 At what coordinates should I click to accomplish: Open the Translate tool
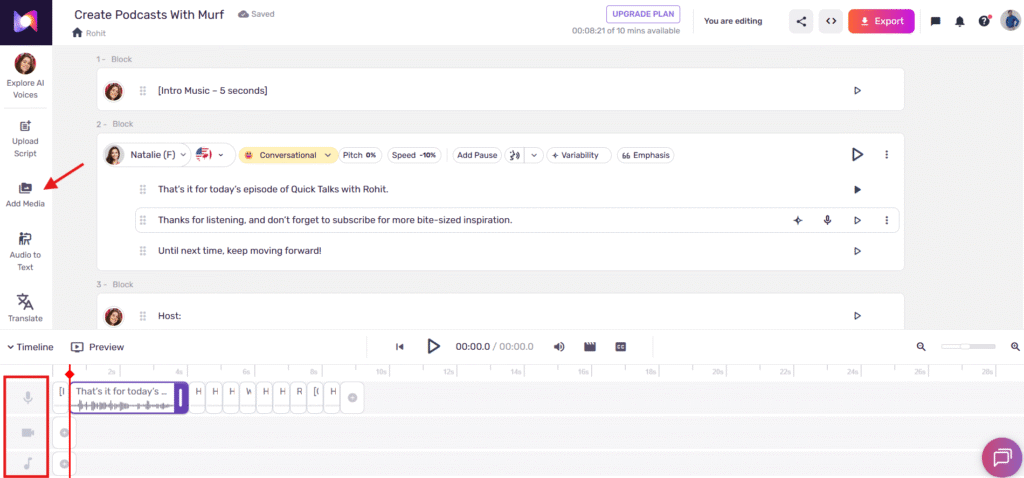[25, 308]
